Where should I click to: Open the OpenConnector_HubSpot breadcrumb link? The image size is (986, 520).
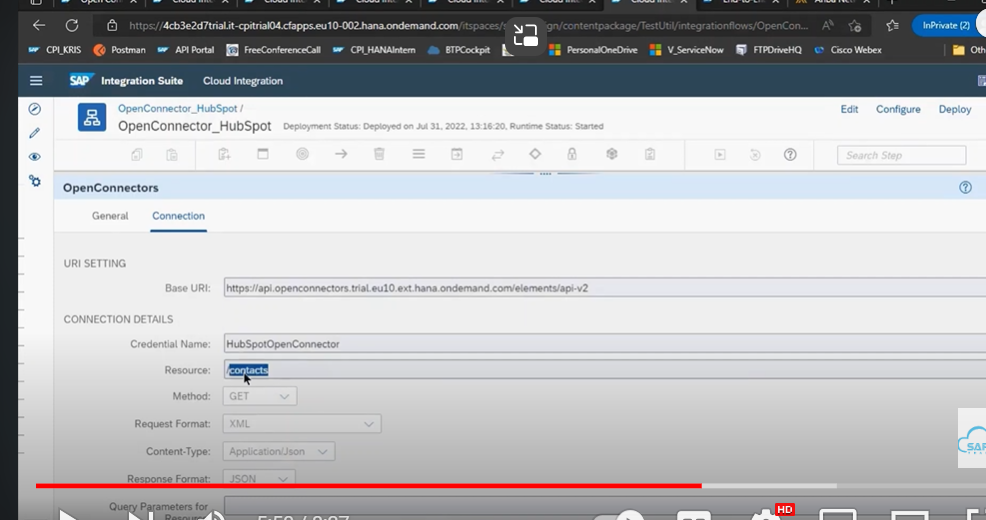tap(177, 108)
